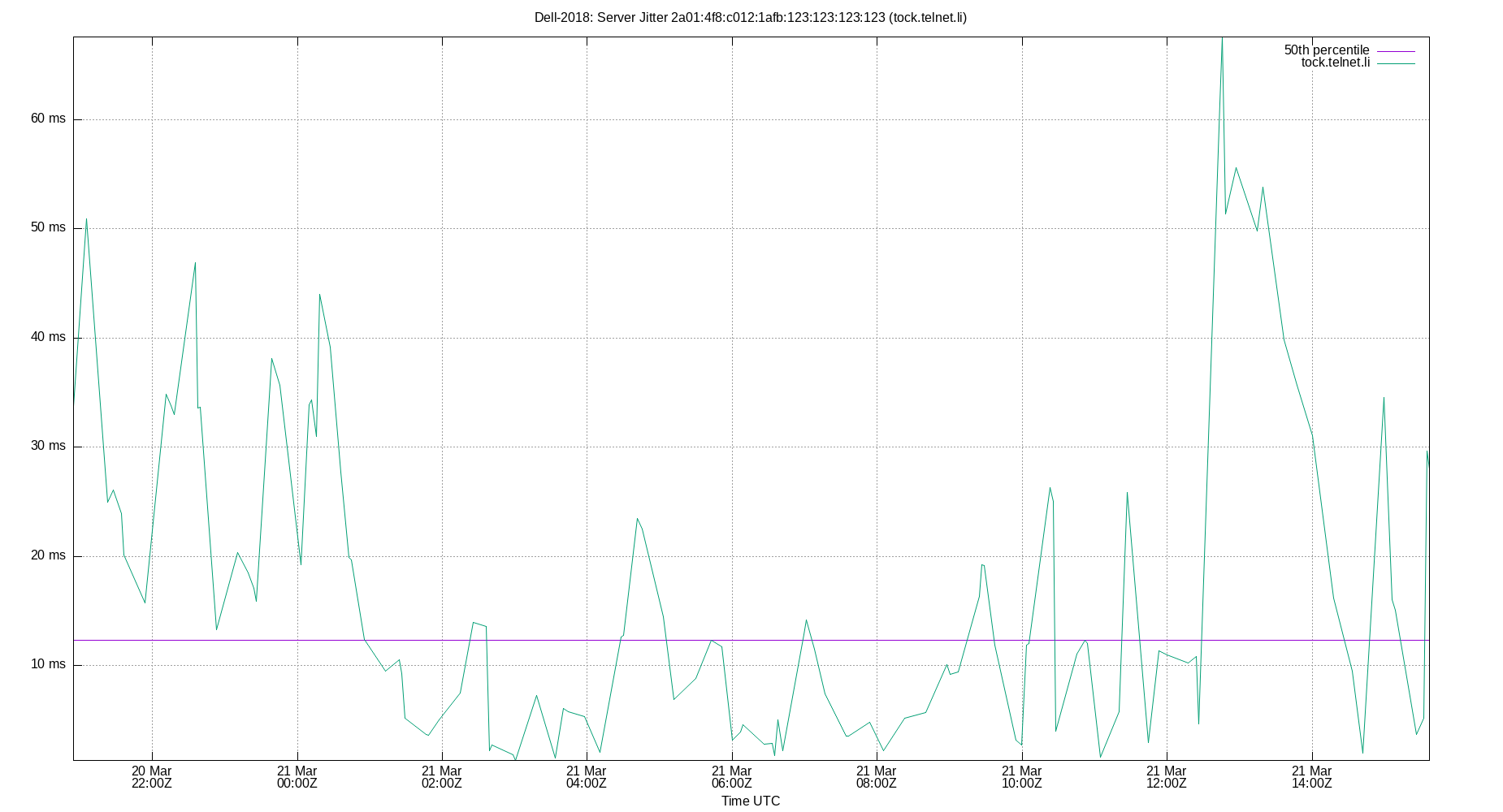Open the 21 Mar 02:00Z tick label
This screenshot has width=1503, height=812.
441,777
